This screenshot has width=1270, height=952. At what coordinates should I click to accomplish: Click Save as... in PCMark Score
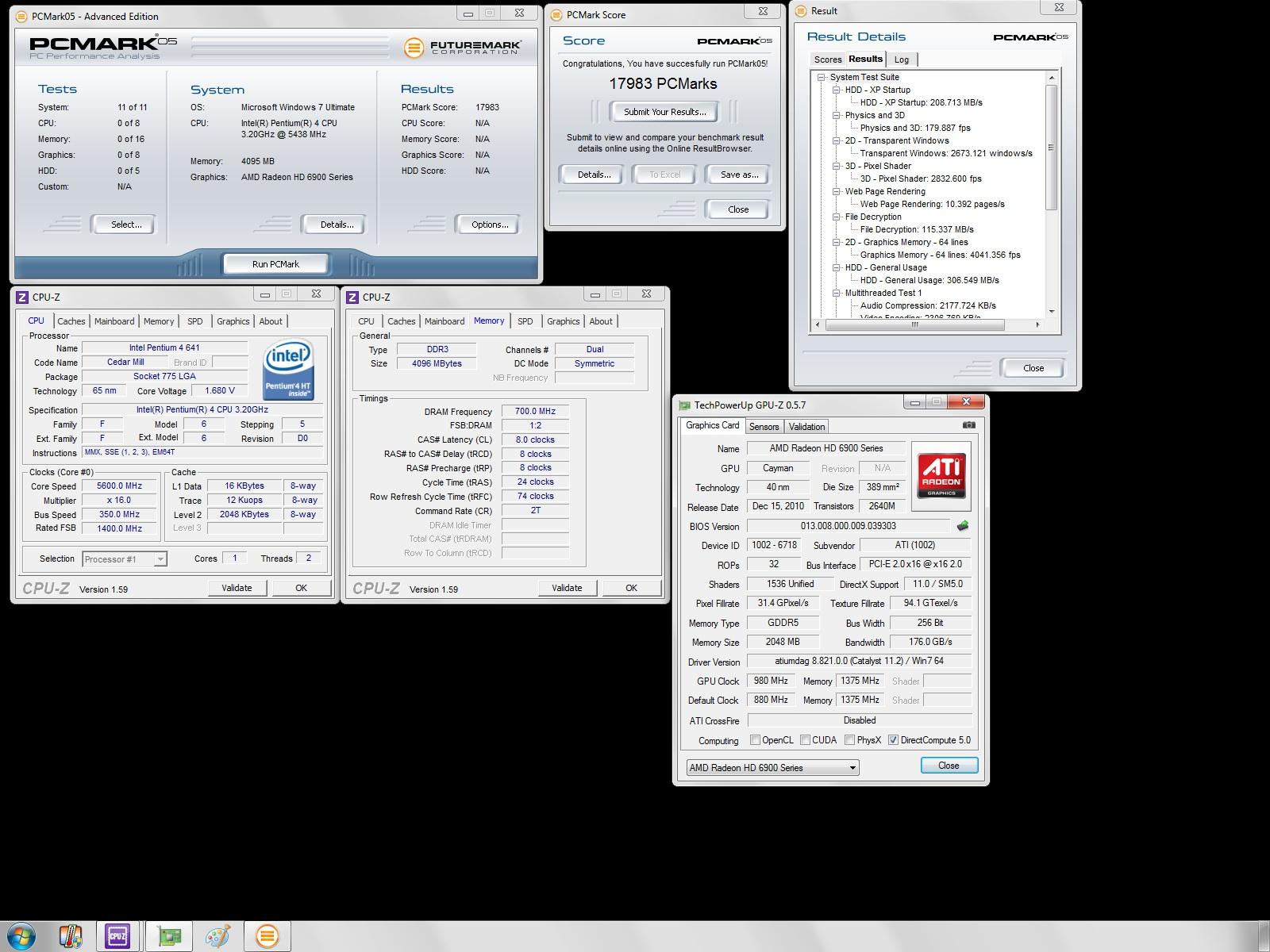point(739,175)
